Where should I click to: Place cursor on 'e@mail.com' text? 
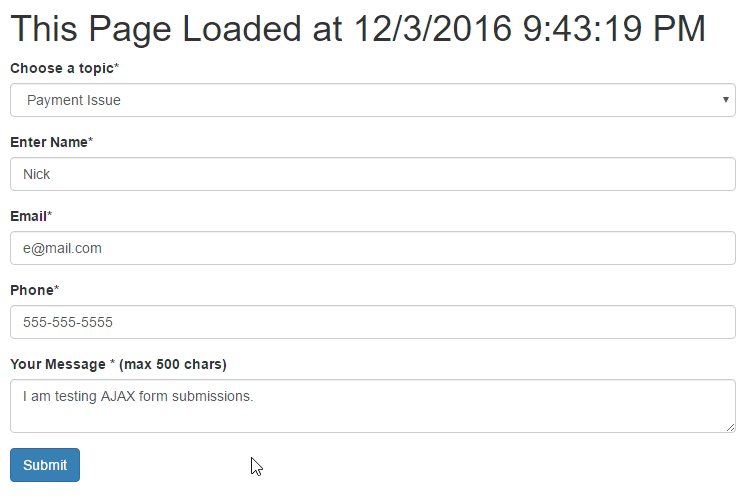pos(62,248)
